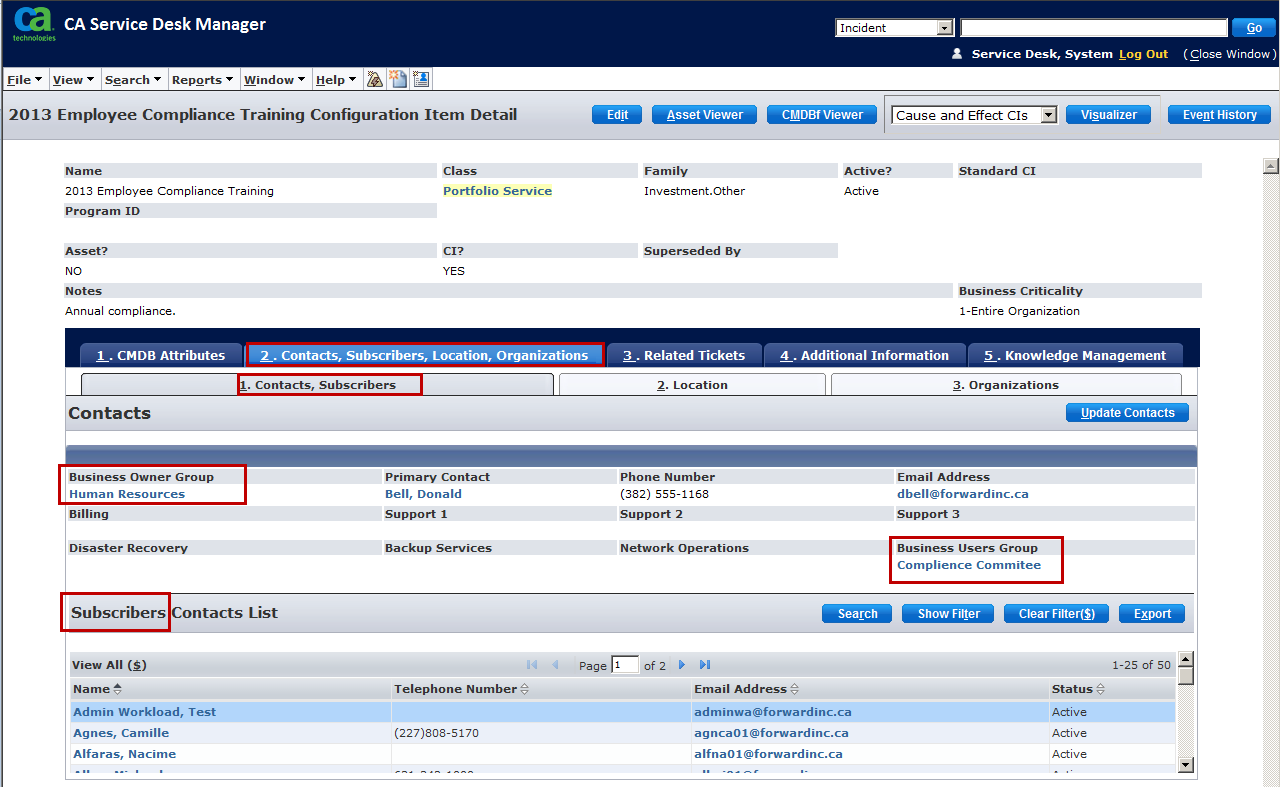The width and height of the screenshot is (1281, 787).
Task: Select the Location sub-tab
Action: (692, 385)
